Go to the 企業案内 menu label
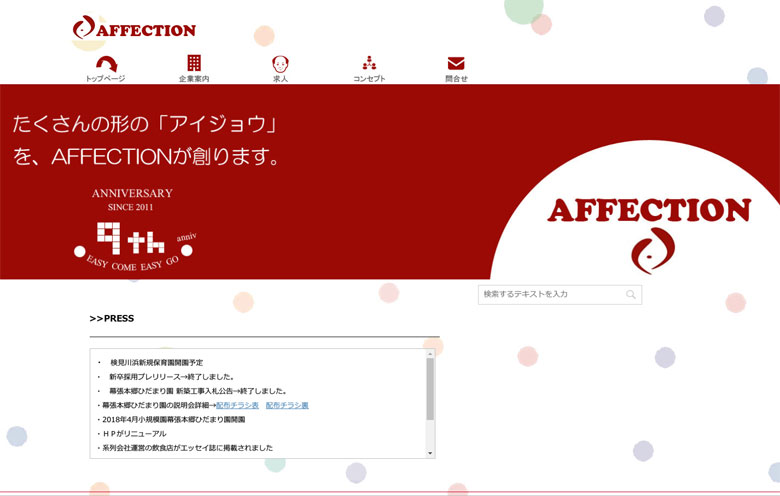780x496 pixels. coord(194,78)
